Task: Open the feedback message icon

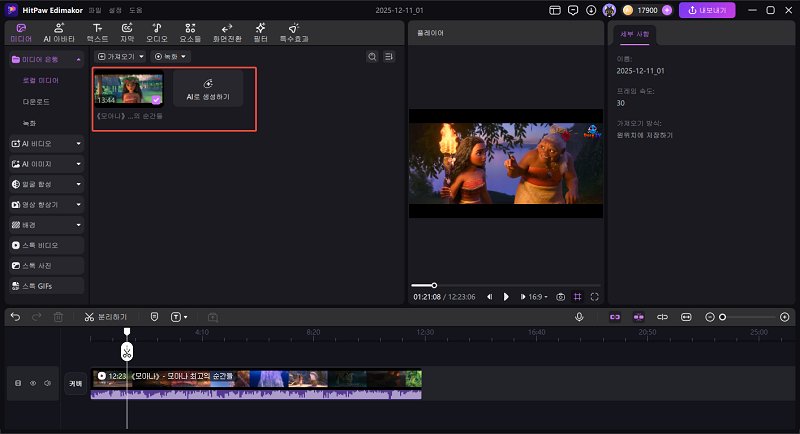Action: (573, 10)
